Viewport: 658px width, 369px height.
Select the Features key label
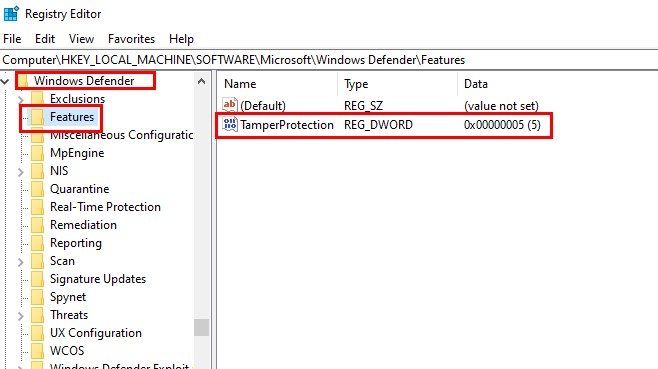(72, 117)
